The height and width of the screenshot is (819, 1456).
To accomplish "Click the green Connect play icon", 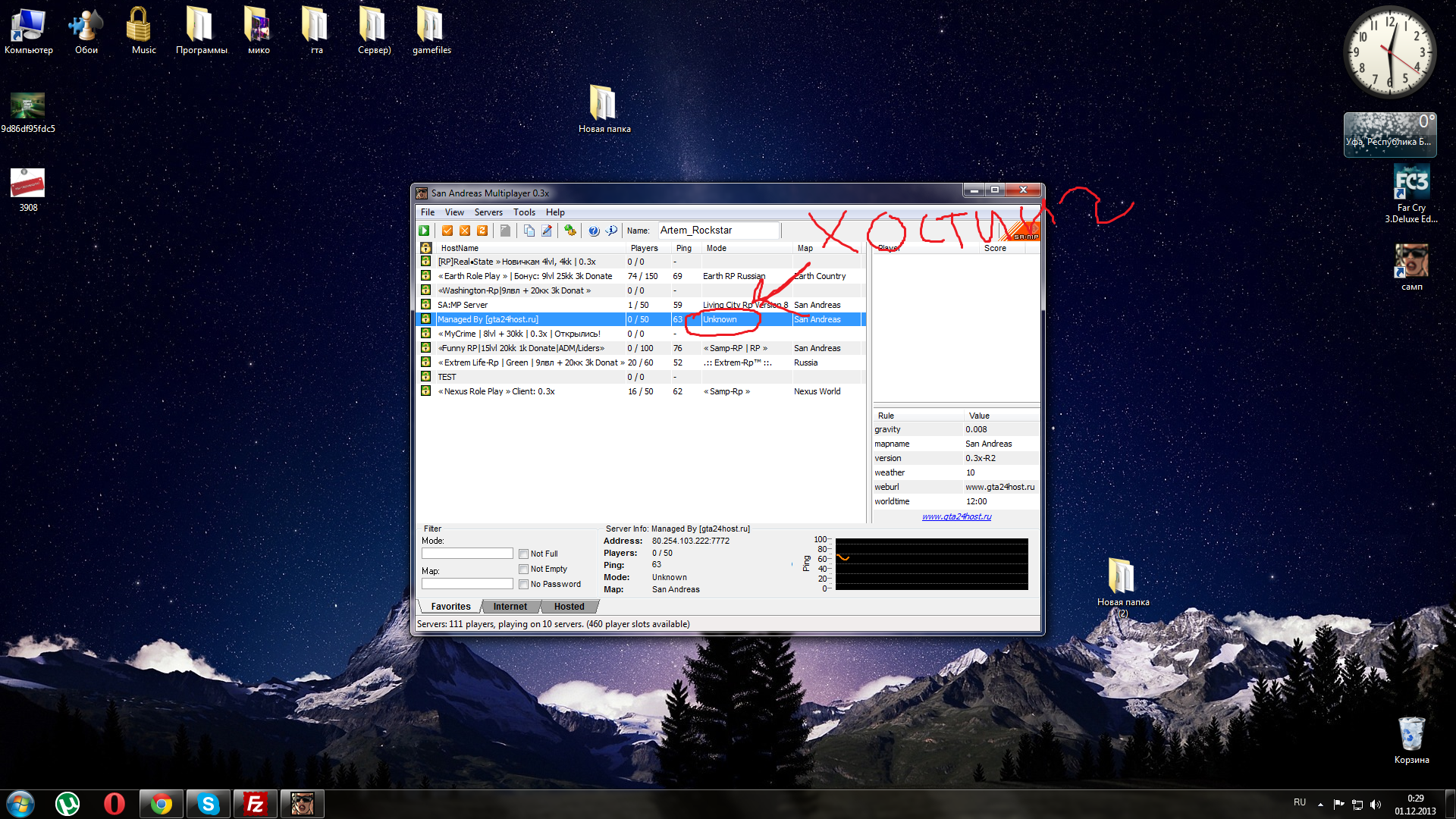I will click(425, 231).
